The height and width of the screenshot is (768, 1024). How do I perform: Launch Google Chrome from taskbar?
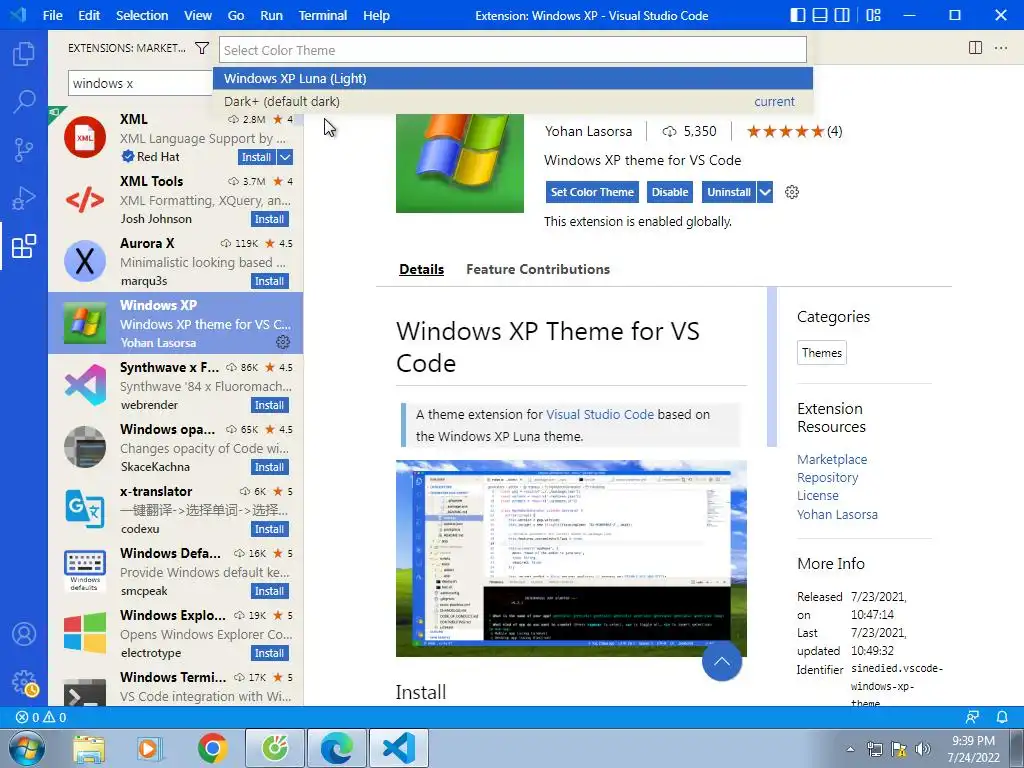click(212, 748)
